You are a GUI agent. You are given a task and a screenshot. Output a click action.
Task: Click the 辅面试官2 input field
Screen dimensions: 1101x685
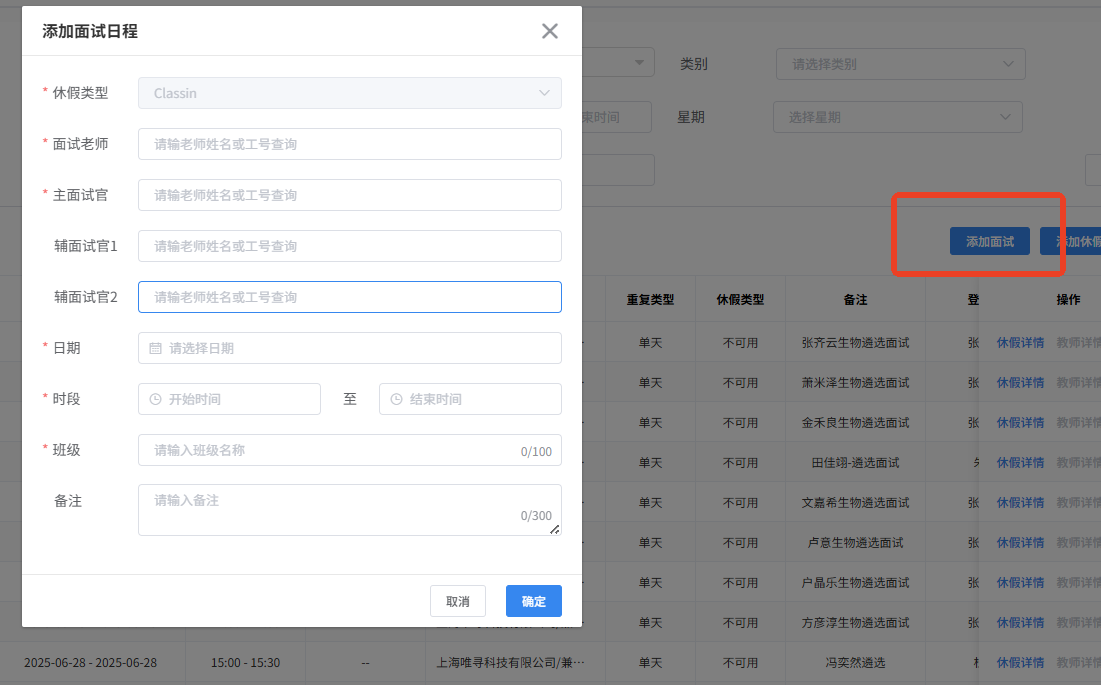pyautogui.click(x=349, y=297)
